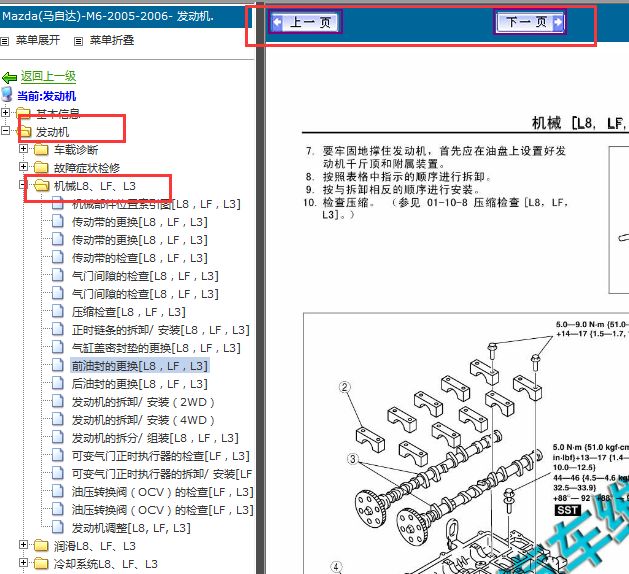Click the 菜单展开 expand menu option
Image resolution: width=629 pixels, height=574 pixels.
point(38,40)
